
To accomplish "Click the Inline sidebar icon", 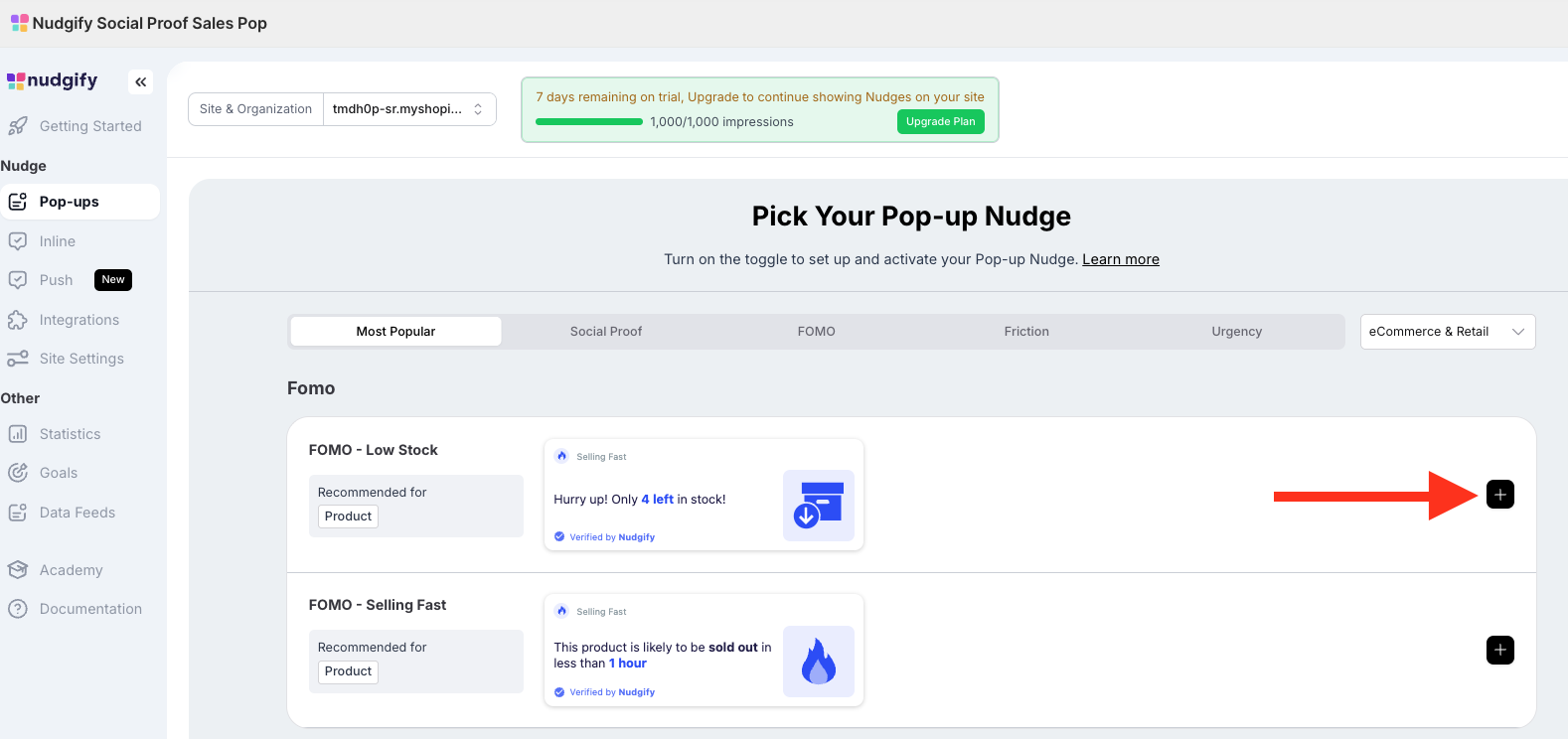I will pos(18,241).
